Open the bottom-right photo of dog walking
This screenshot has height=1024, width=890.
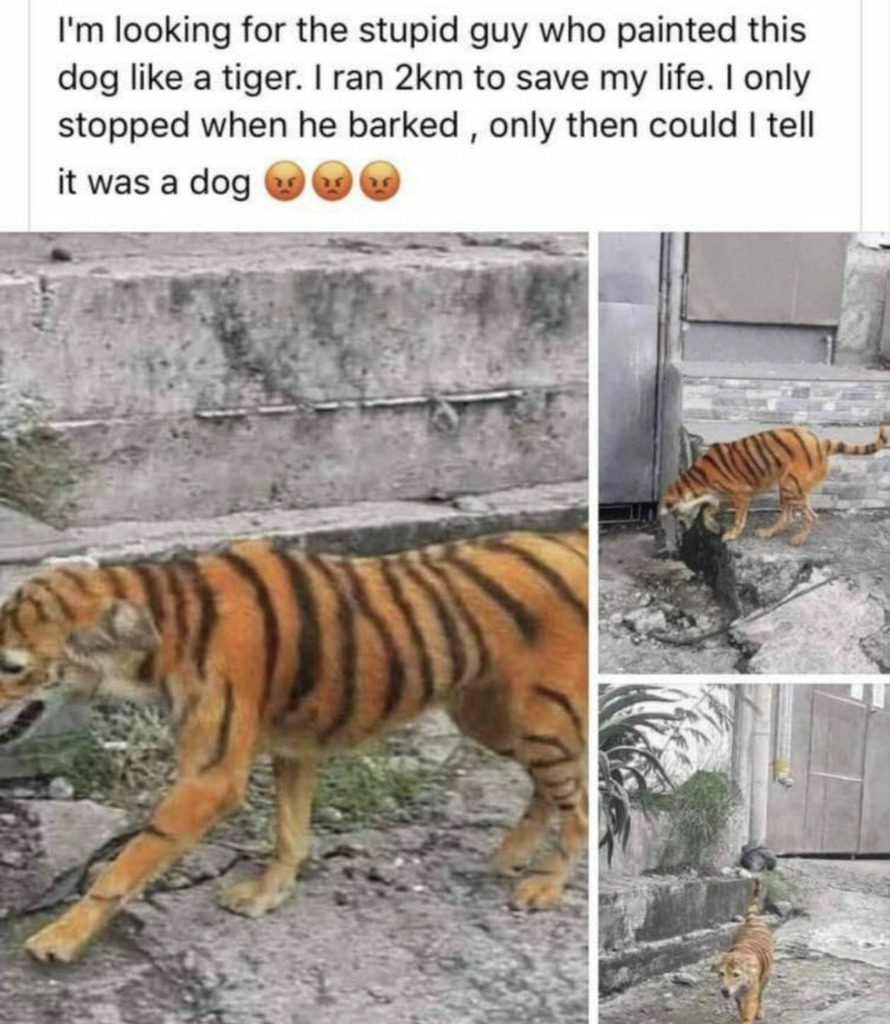click(x=744, y=854)
